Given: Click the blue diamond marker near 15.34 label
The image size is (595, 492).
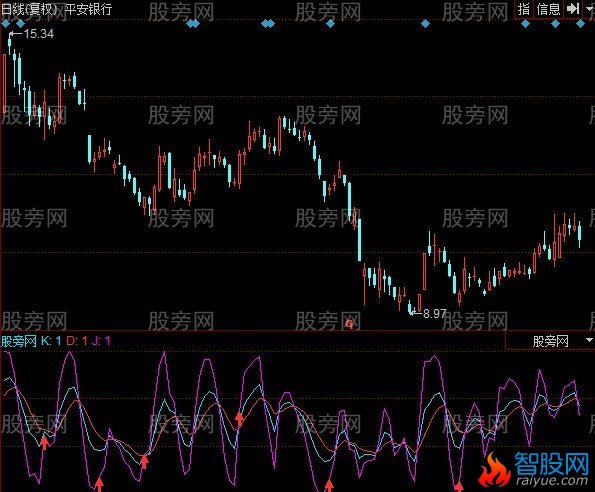Looking at the screenshot, I should click(x=20, y=24).
